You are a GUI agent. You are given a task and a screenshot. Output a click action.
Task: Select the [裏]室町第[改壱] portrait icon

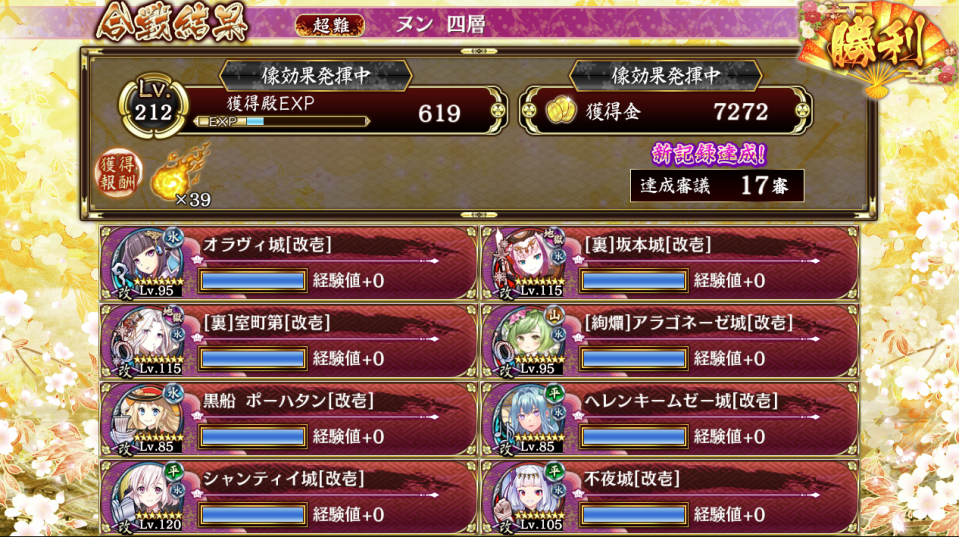(x=147, y=341)
